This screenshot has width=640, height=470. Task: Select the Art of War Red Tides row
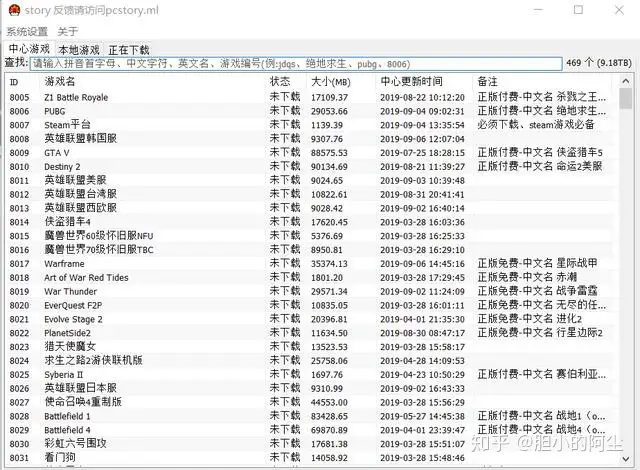[x=309, y=277]
